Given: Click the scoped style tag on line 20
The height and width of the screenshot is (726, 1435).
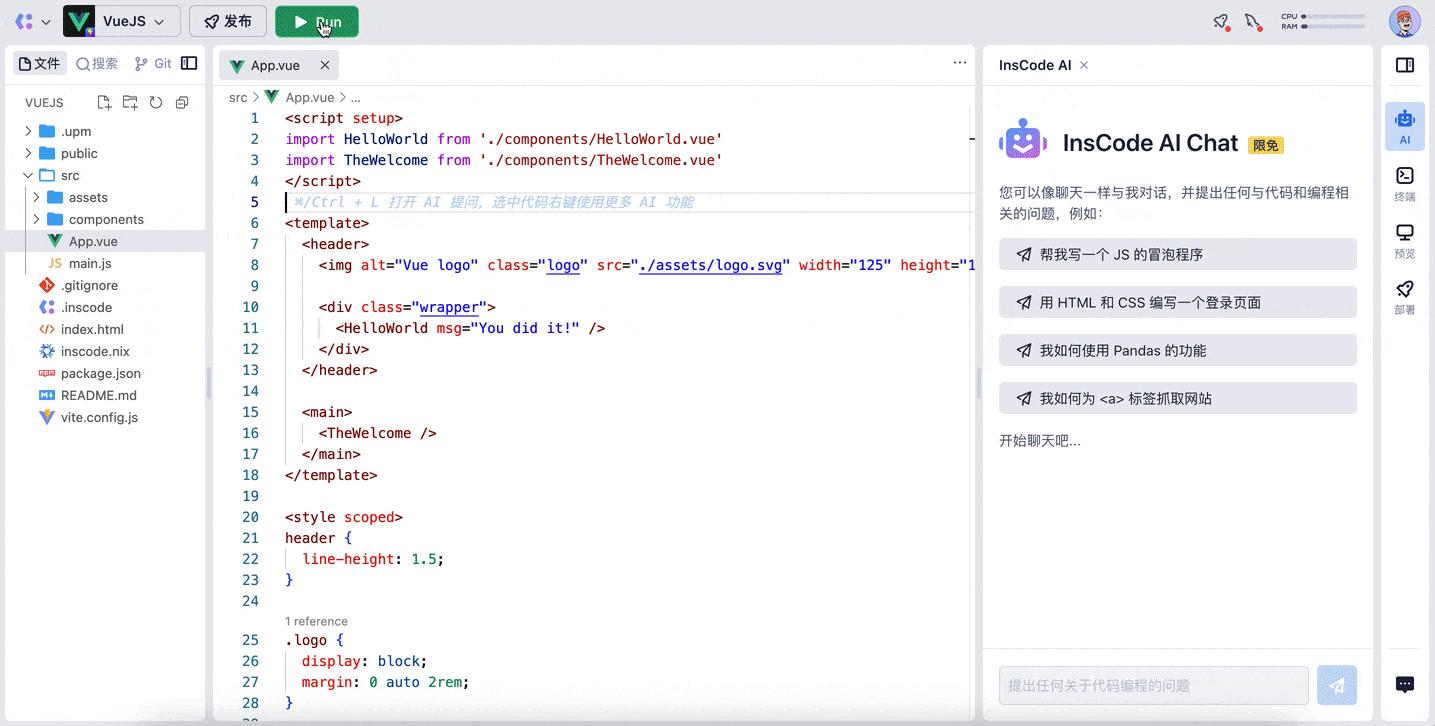Looking at the screenshot, I should coord(368,517).
